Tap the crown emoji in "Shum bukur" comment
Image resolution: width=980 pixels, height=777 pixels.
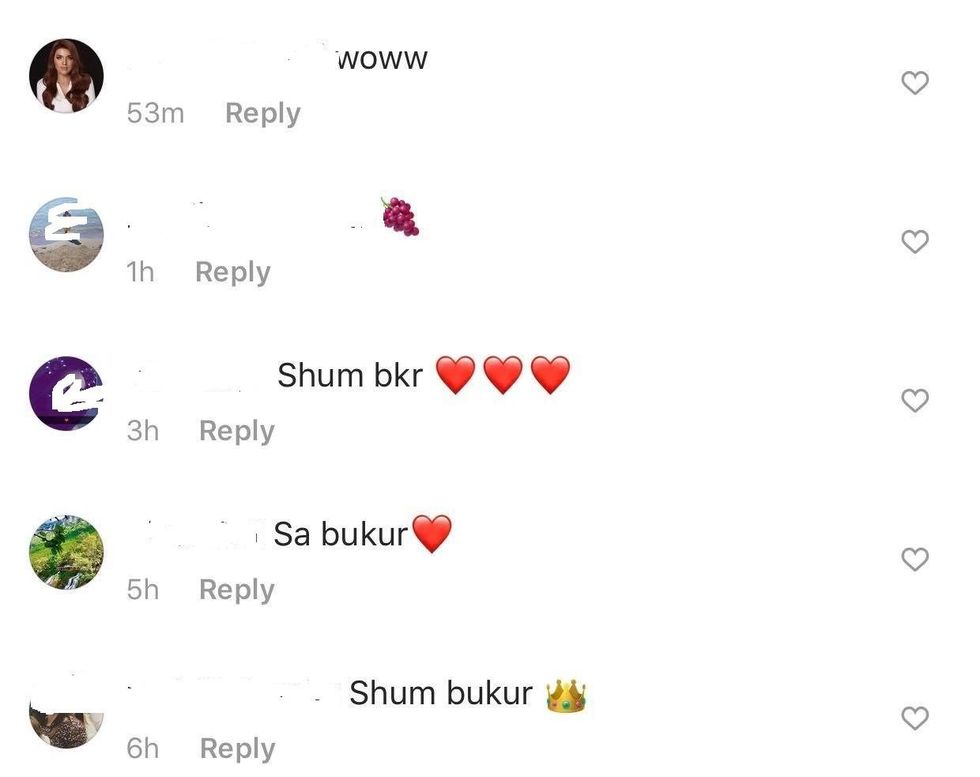[566, 696]
